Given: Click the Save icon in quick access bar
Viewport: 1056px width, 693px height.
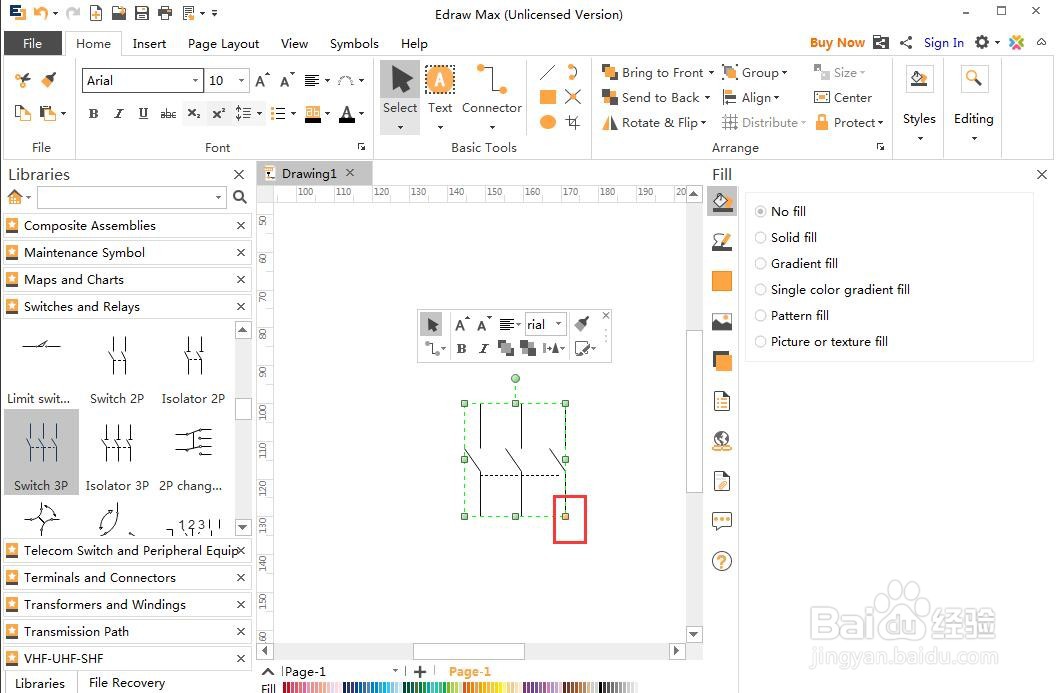Looking at the screenshot, I should tap(141, 13).
